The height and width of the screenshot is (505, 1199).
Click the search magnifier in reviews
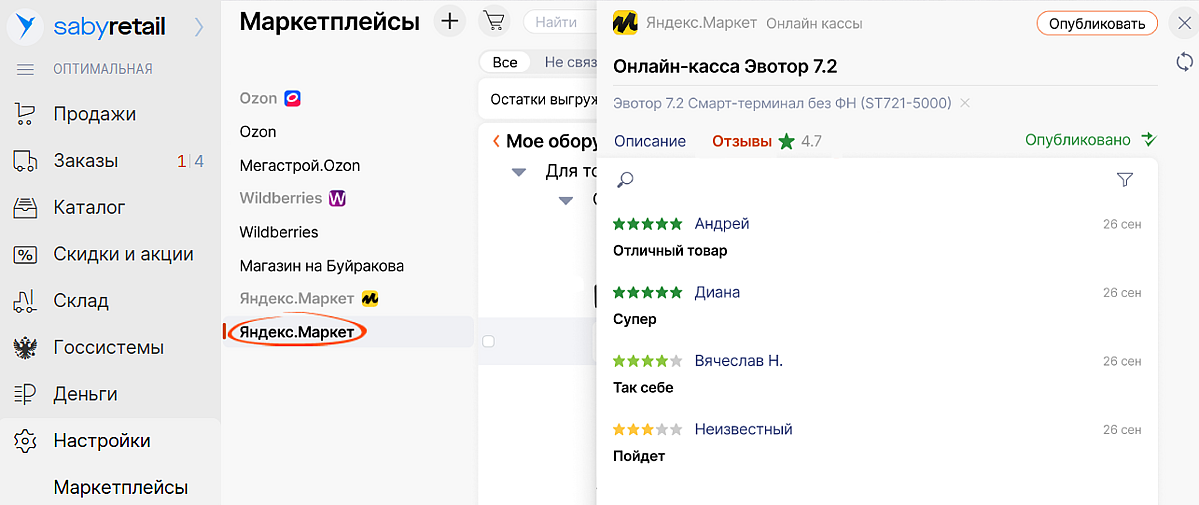click(626, 180)
